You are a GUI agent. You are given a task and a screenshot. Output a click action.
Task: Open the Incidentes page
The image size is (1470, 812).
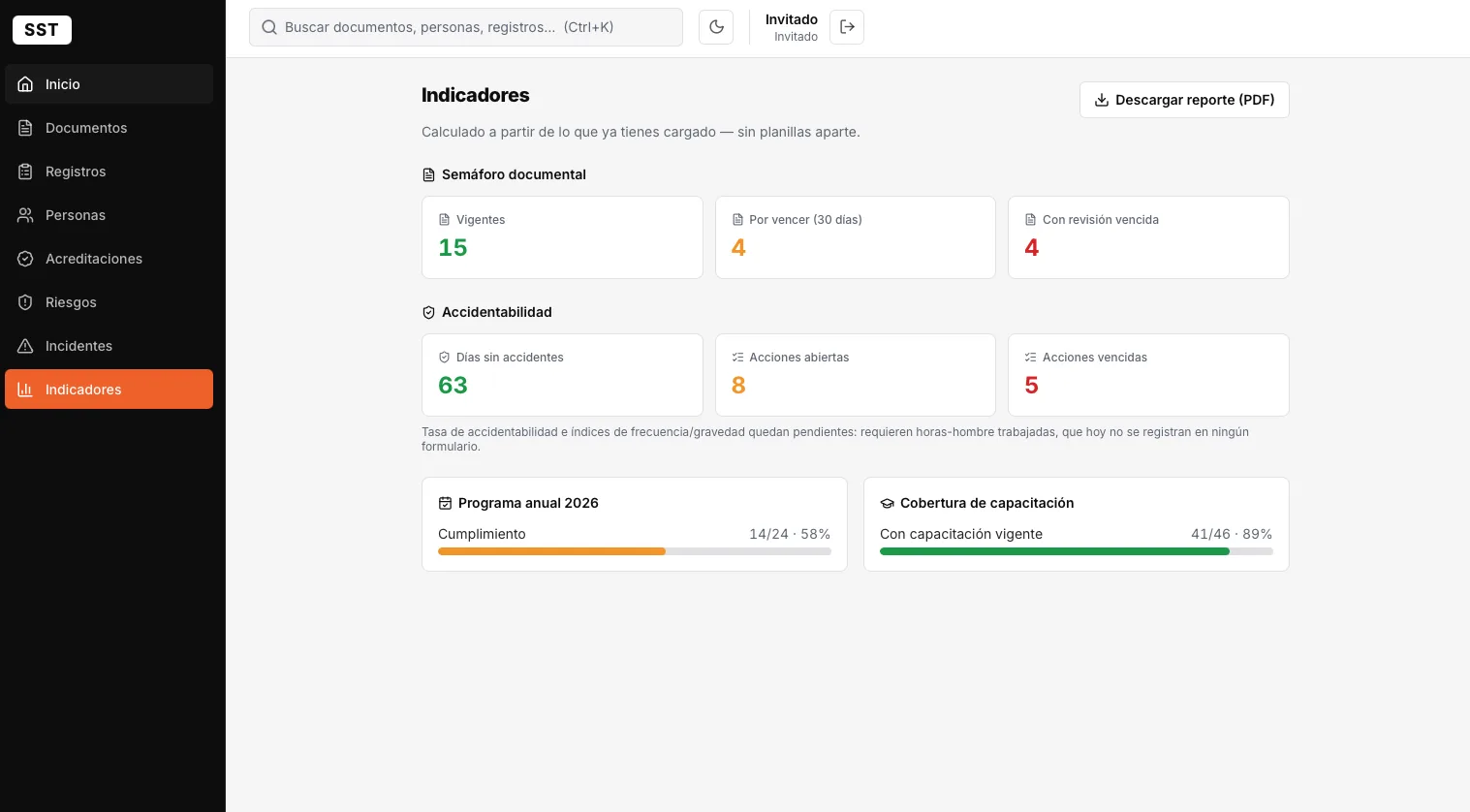coord(109,346)
